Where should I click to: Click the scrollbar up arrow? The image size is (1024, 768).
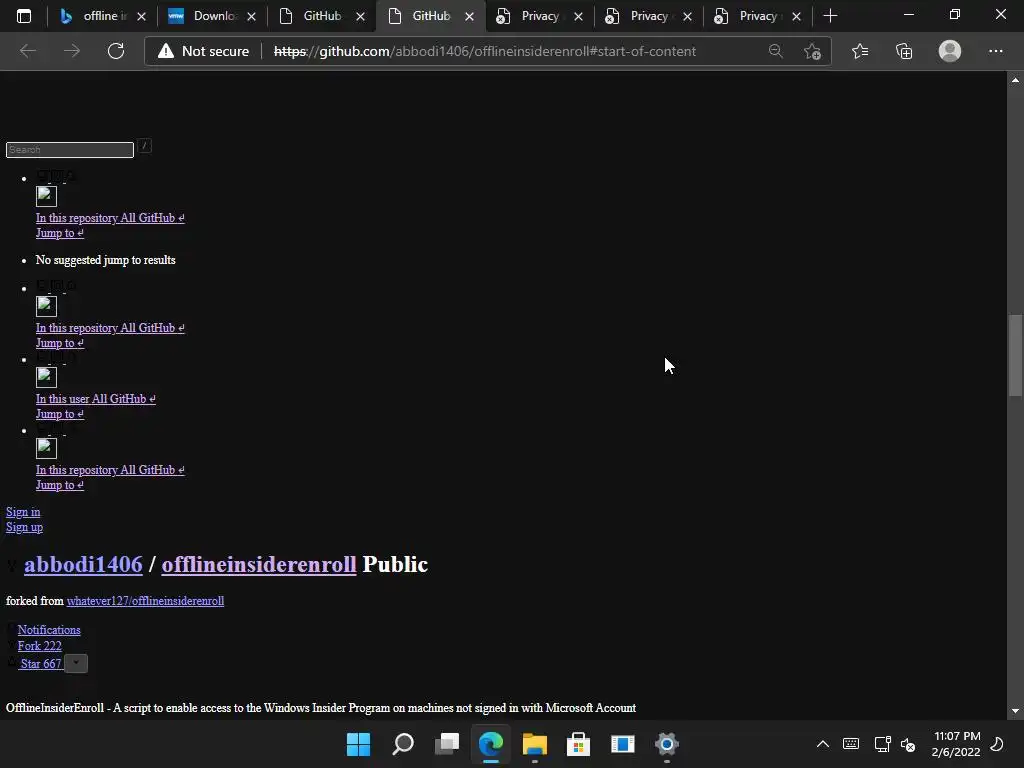click(1015, 80)
